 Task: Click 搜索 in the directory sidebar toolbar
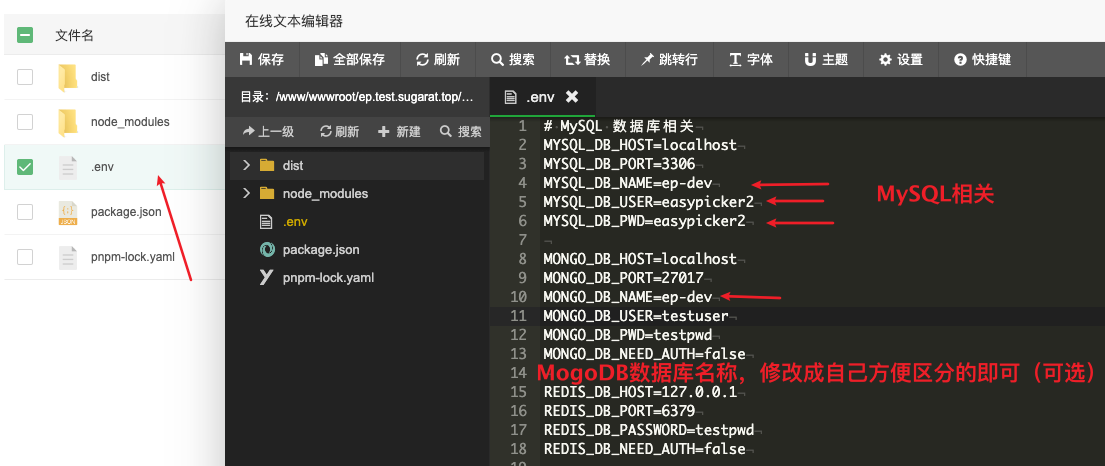(461, 132)
